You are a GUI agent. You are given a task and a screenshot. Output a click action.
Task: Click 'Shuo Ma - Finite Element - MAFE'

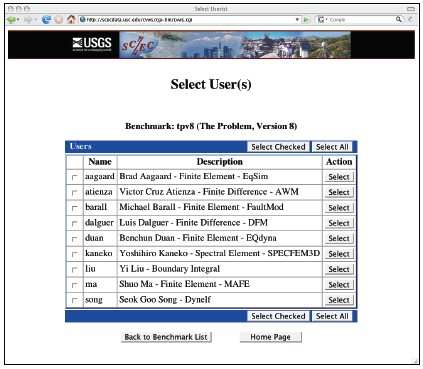184,284
